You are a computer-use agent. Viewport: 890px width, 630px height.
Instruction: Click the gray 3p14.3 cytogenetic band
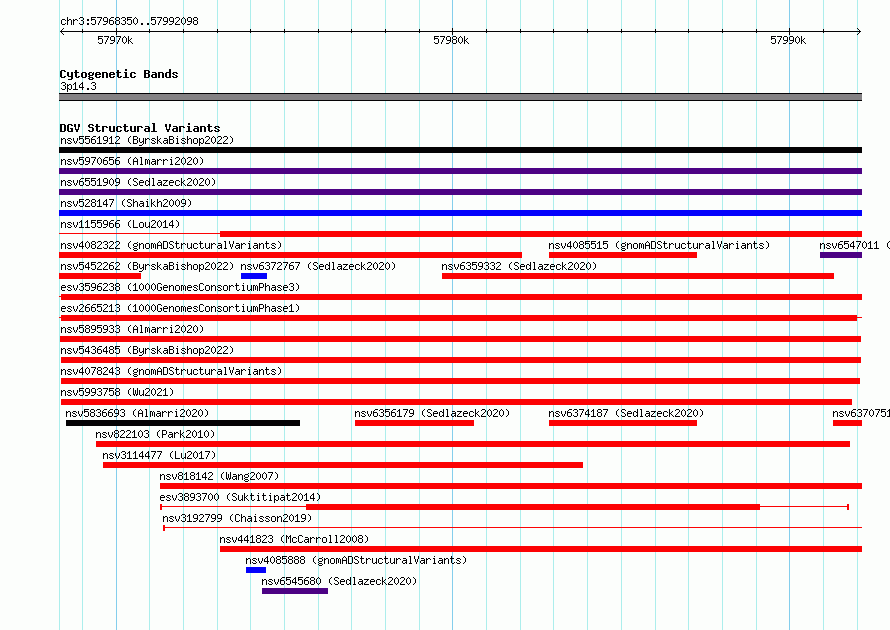tap(460, 97)
